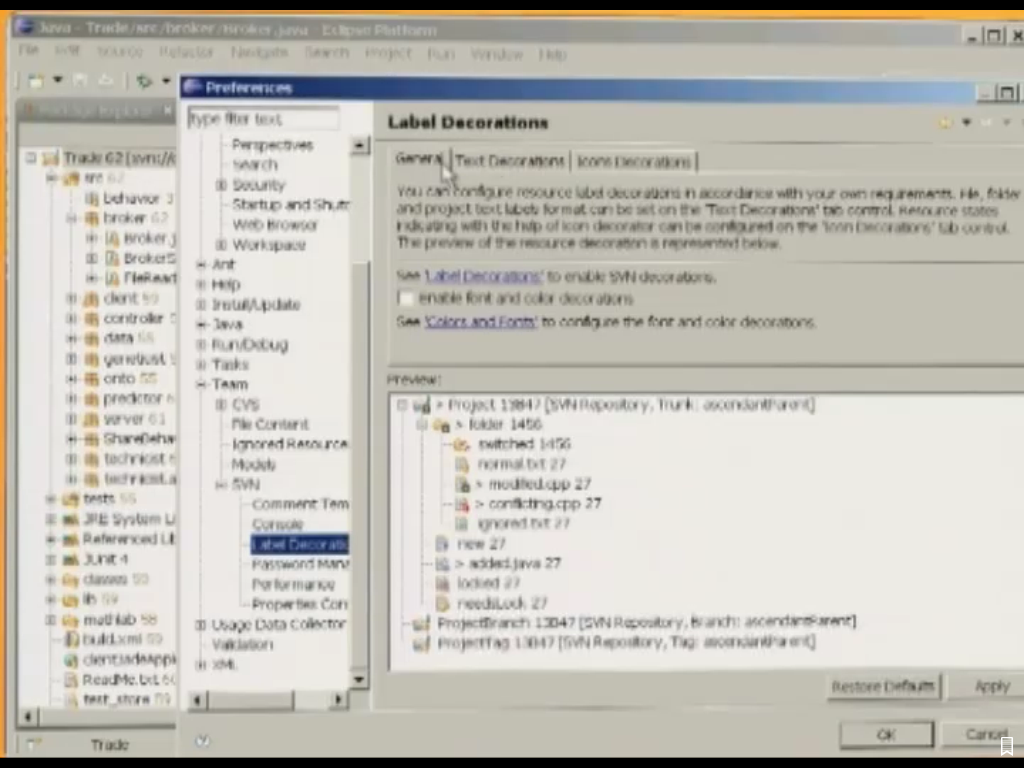Click the preferences tree scroll-down arrow
Image resolution: width=1024 pixels, height=768 pixels.
click(359, 680)
